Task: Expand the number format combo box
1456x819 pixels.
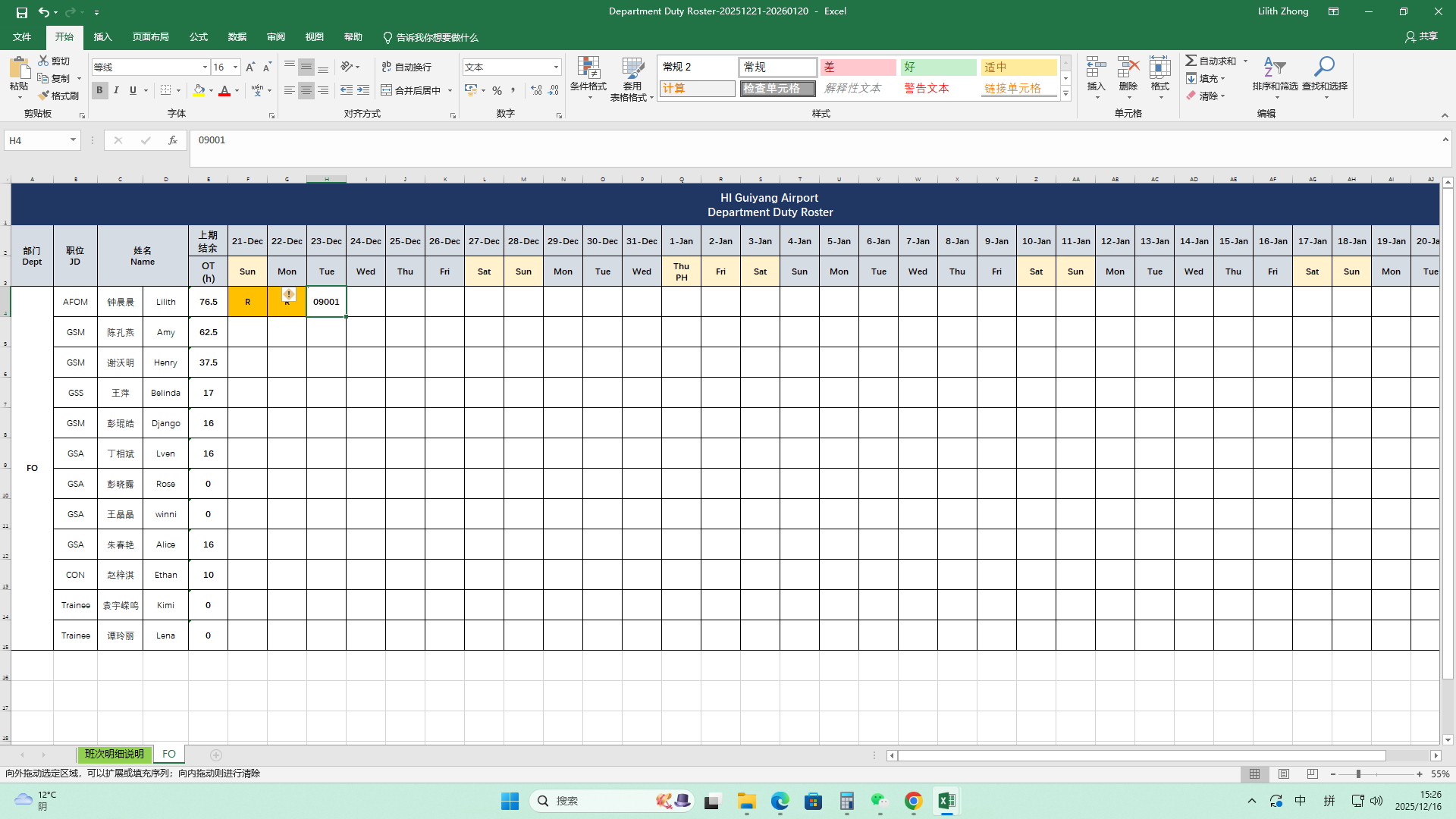Action: click(x=556, y=67)
